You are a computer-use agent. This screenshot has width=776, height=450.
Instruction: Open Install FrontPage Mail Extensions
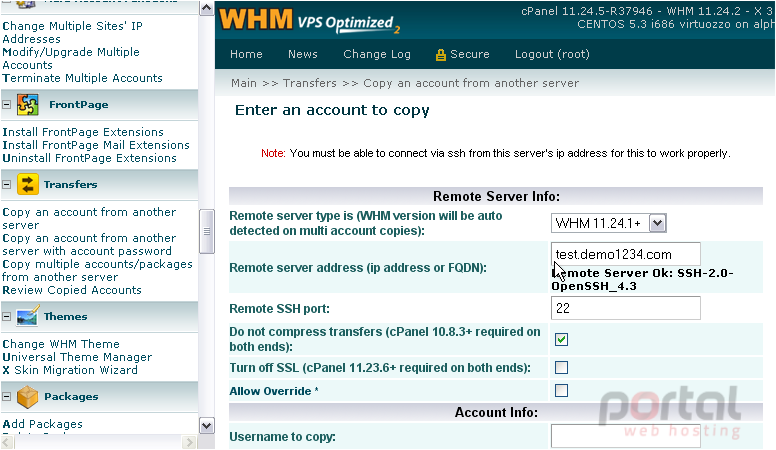tap(96, 145)
